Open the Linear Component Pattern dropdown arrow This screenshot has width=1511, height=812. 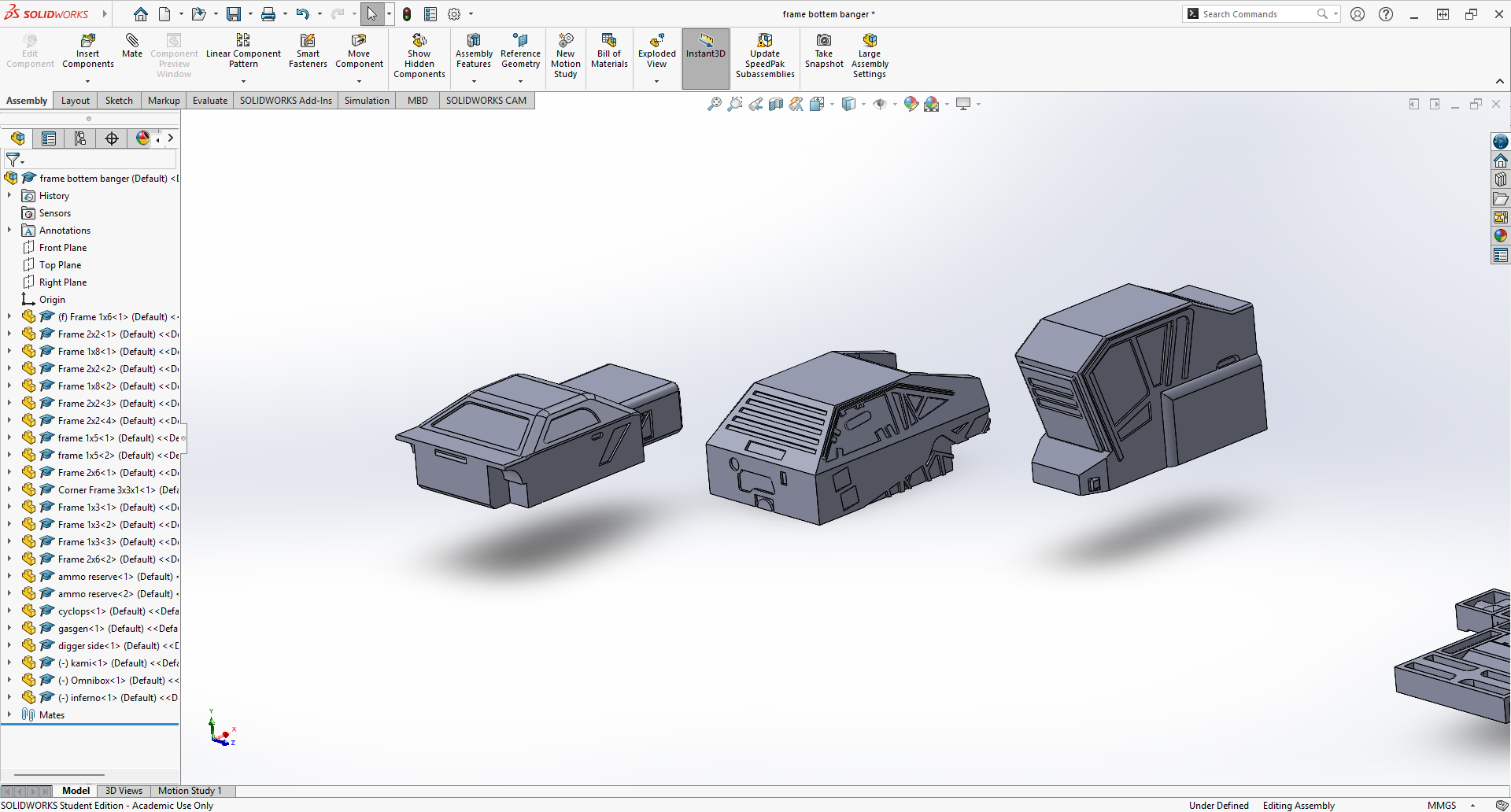click(x=243, y=81)
